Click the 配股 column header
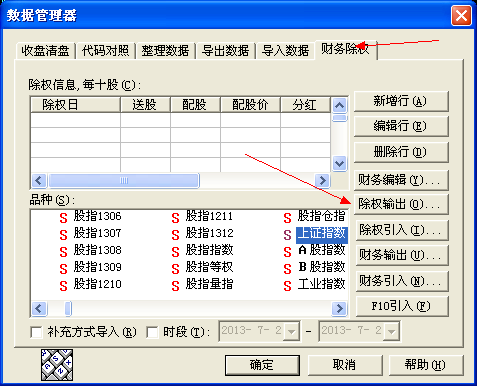 (195, 105)
